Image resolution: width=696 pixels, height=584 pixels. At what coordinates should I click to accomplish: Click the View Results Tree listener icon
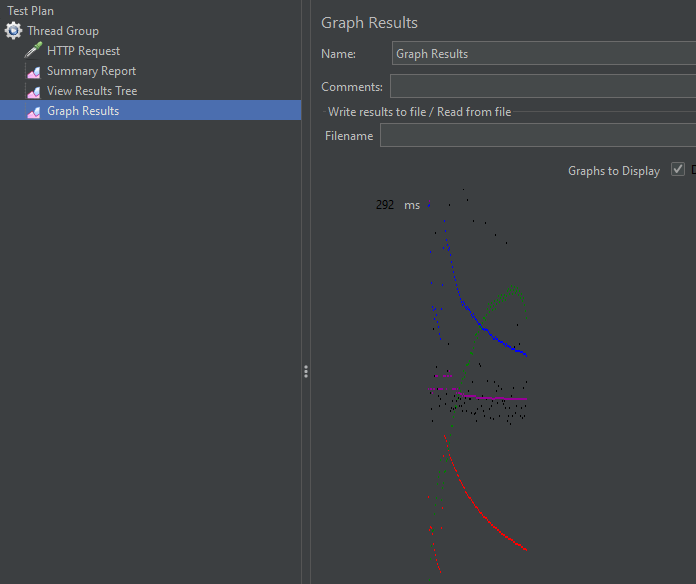coord(34,91)
